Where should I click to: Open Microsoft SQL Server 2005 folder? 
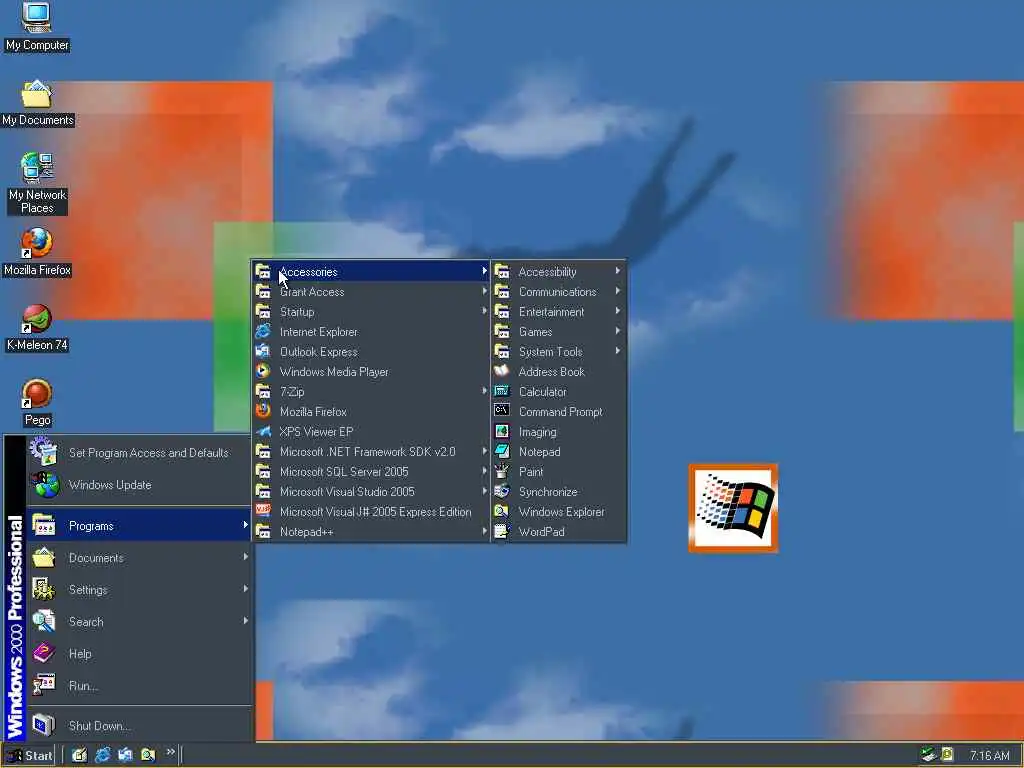coord(371,472)
